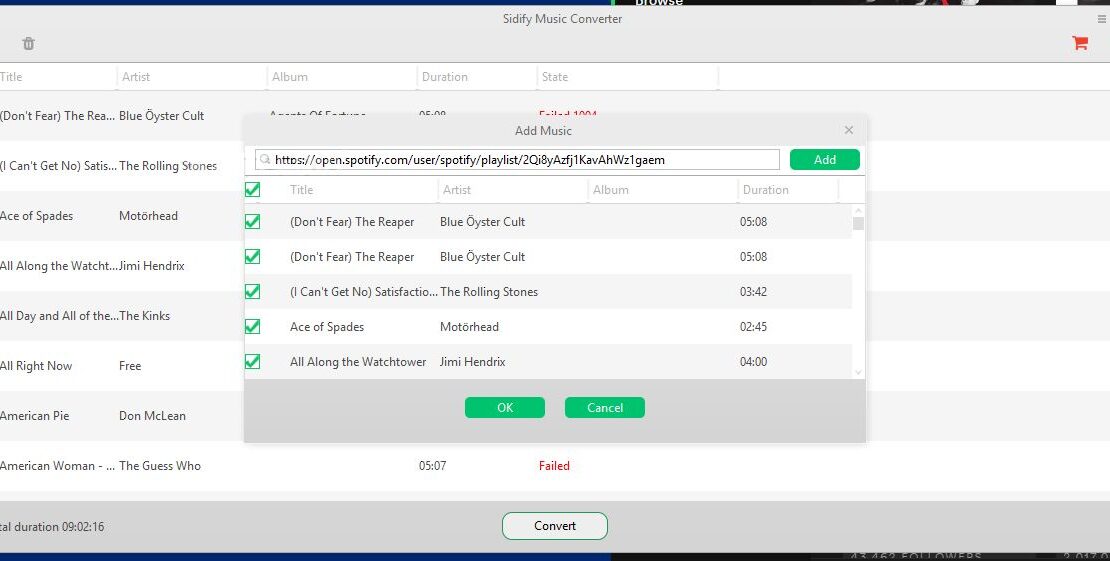Click 02:45 duration in dialog list

pos(753,327)
